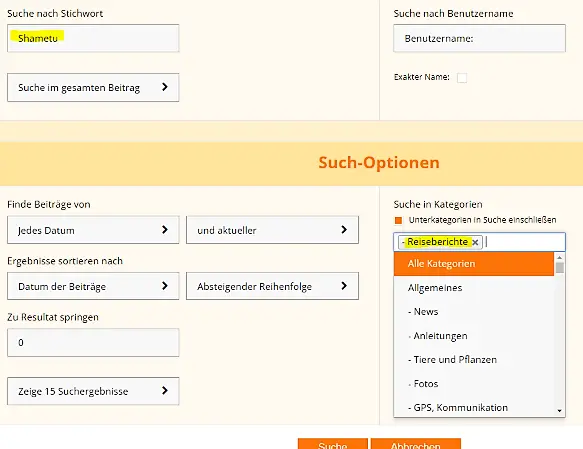Screen dimensions: 583x449
Task: Select the Anleitungen category
Action: (x=474, y=336)
